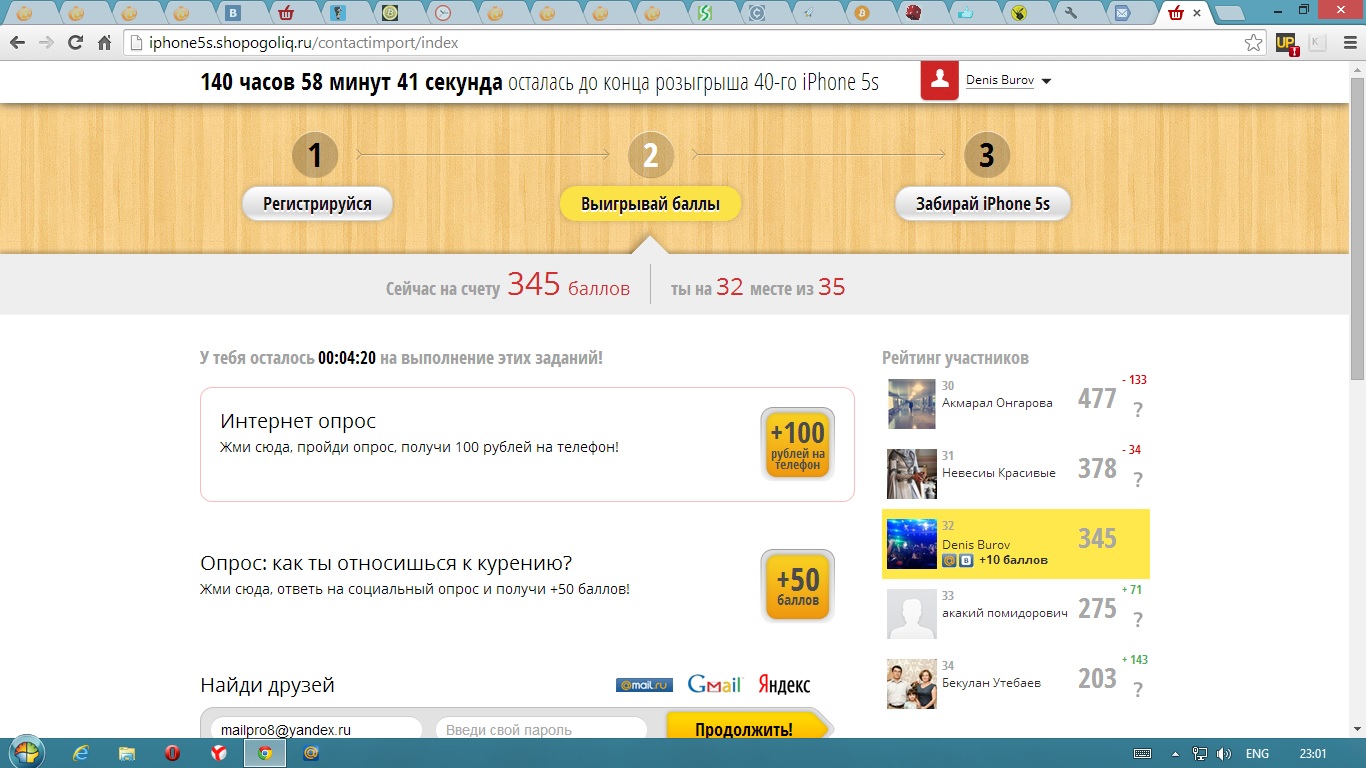Click the browser forward arrow

tap(46, 43)
